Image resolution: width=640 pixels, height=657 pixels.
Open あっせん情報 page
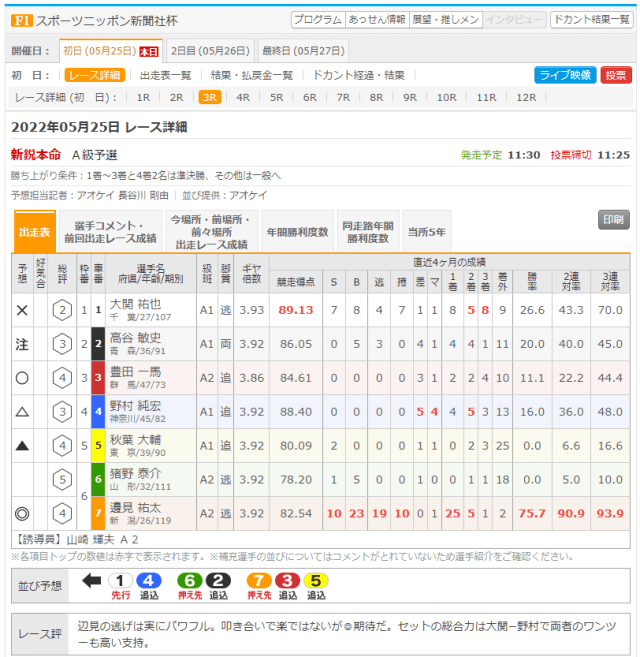377,20
